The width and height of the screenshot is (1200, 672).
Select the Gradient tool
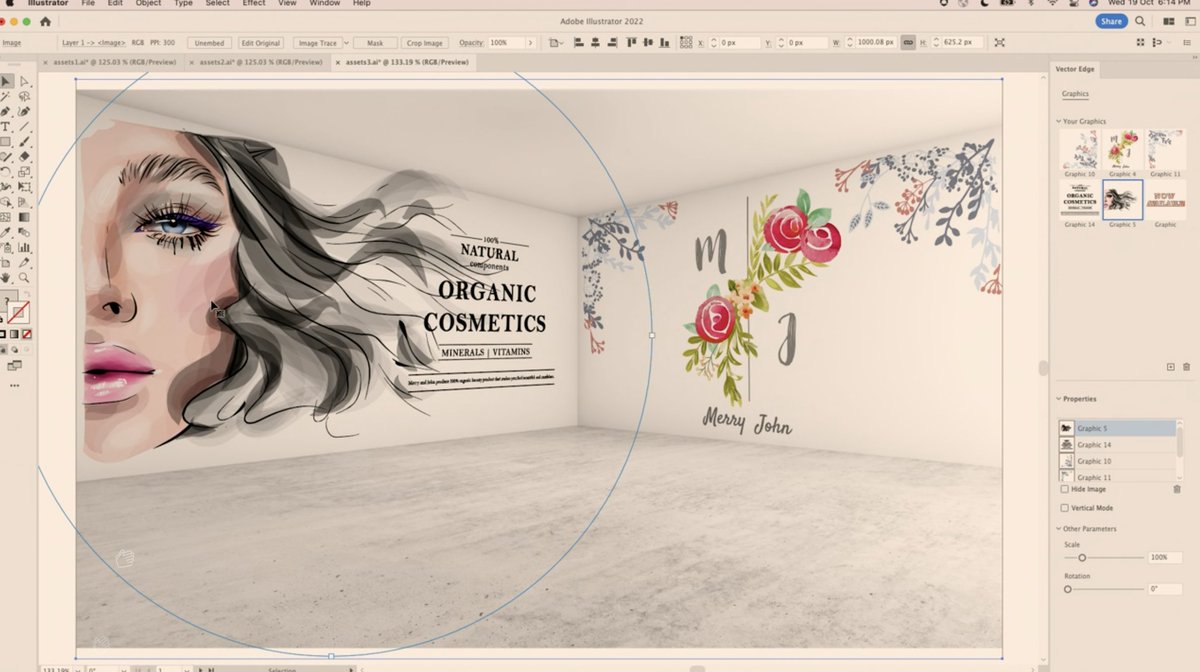(24, 216)
